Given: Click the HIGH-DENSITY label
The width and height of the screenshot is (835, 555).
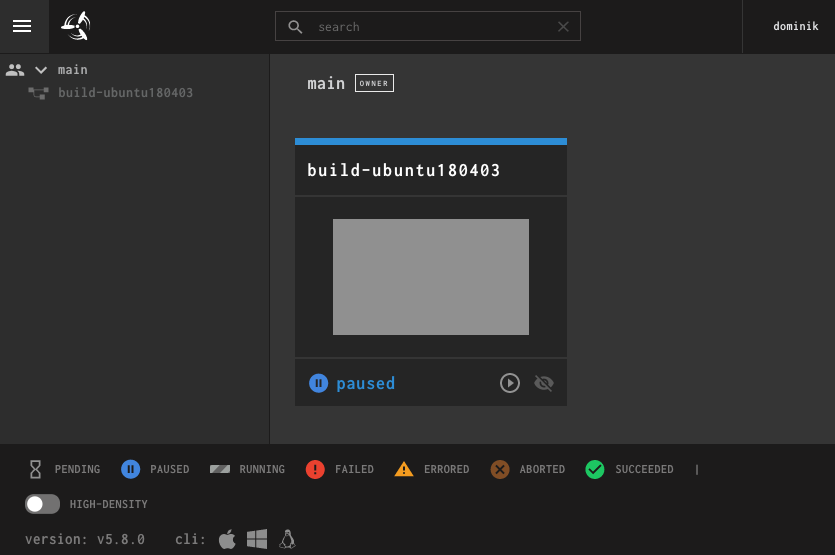Looking at the screenshot, I should (x=109, y=504).
